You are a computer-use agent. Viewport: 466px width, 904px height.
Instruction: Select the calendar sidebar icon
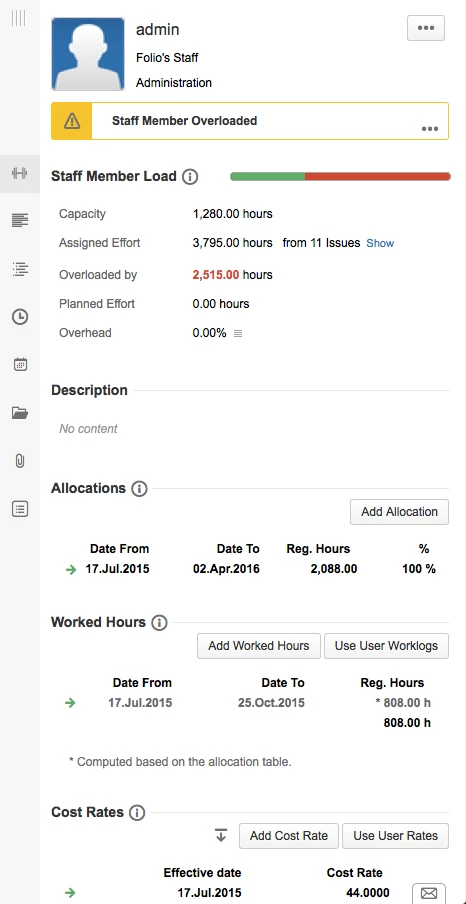(x=20, y=364)
